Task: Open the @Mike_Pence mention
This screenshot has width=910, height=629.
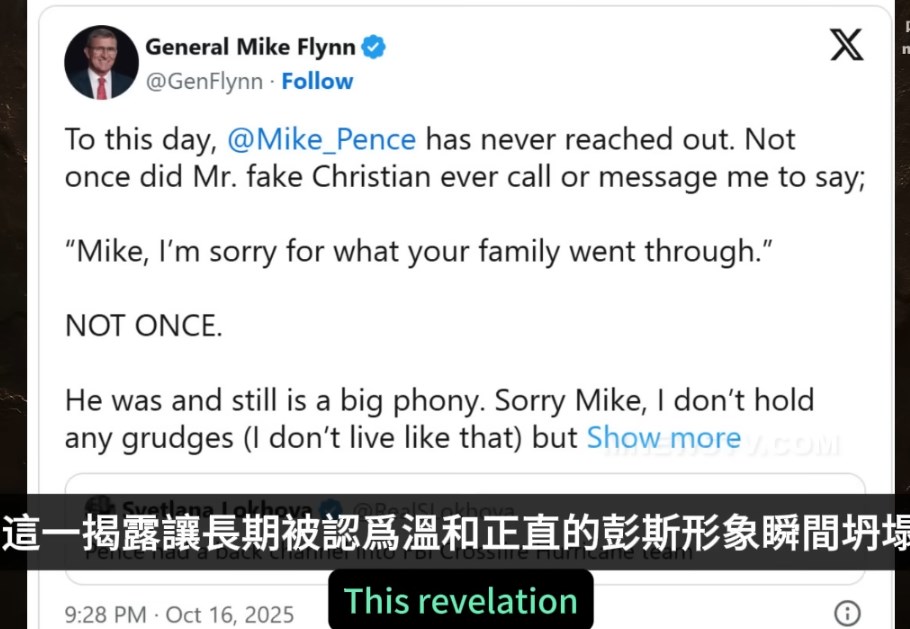Action: click(x=321, y=139)
